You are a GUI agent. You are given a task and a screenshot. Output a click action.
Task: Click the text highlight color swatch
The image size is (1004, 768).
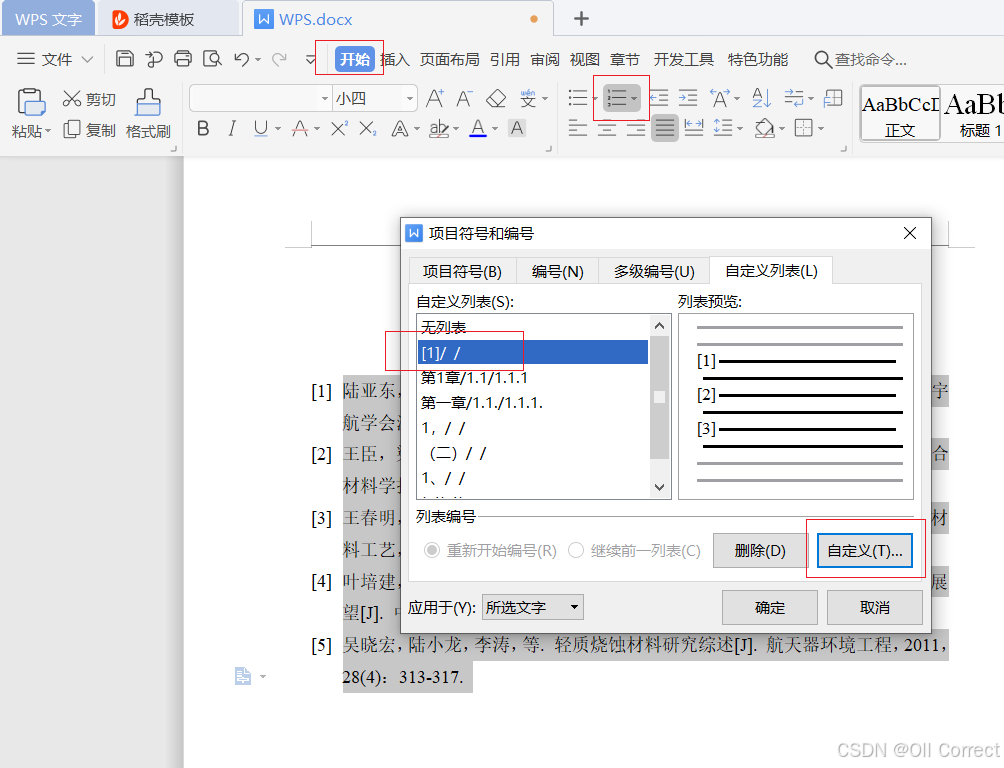click(439, 129)
